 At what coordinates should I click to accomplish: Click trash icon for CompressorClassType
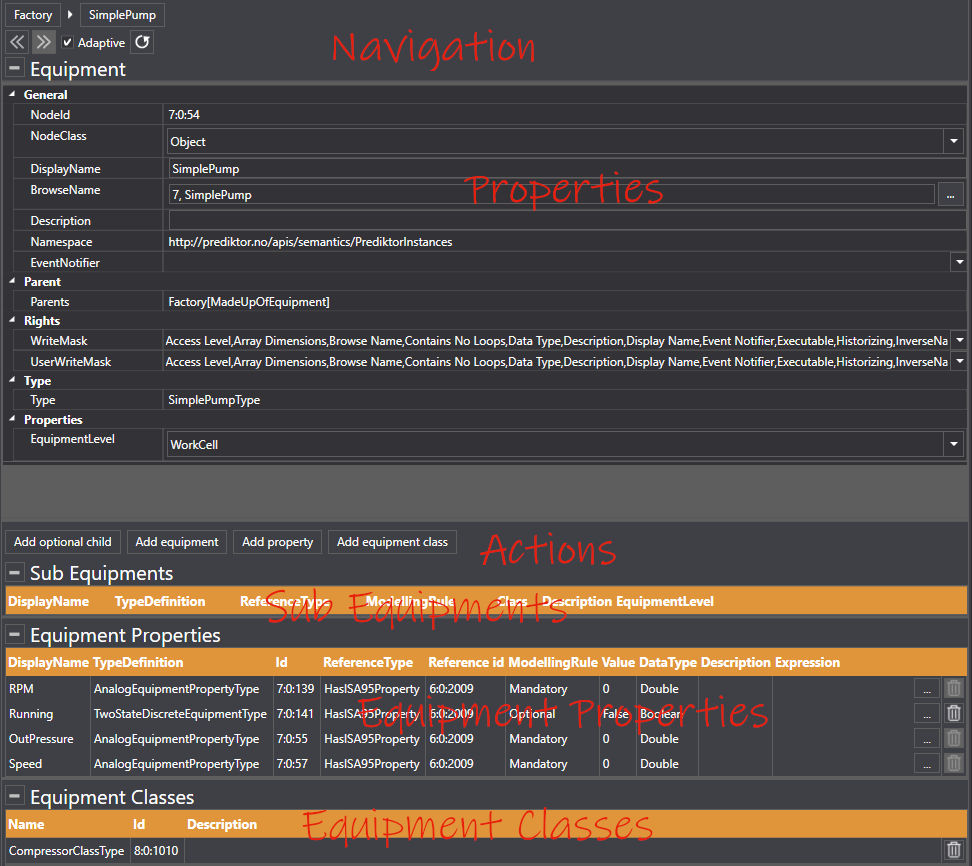(954, 850)
